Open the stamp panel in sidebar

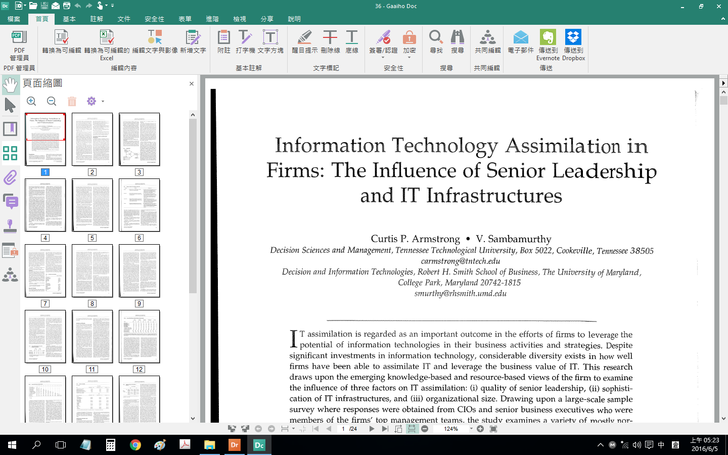pos(10,226)
